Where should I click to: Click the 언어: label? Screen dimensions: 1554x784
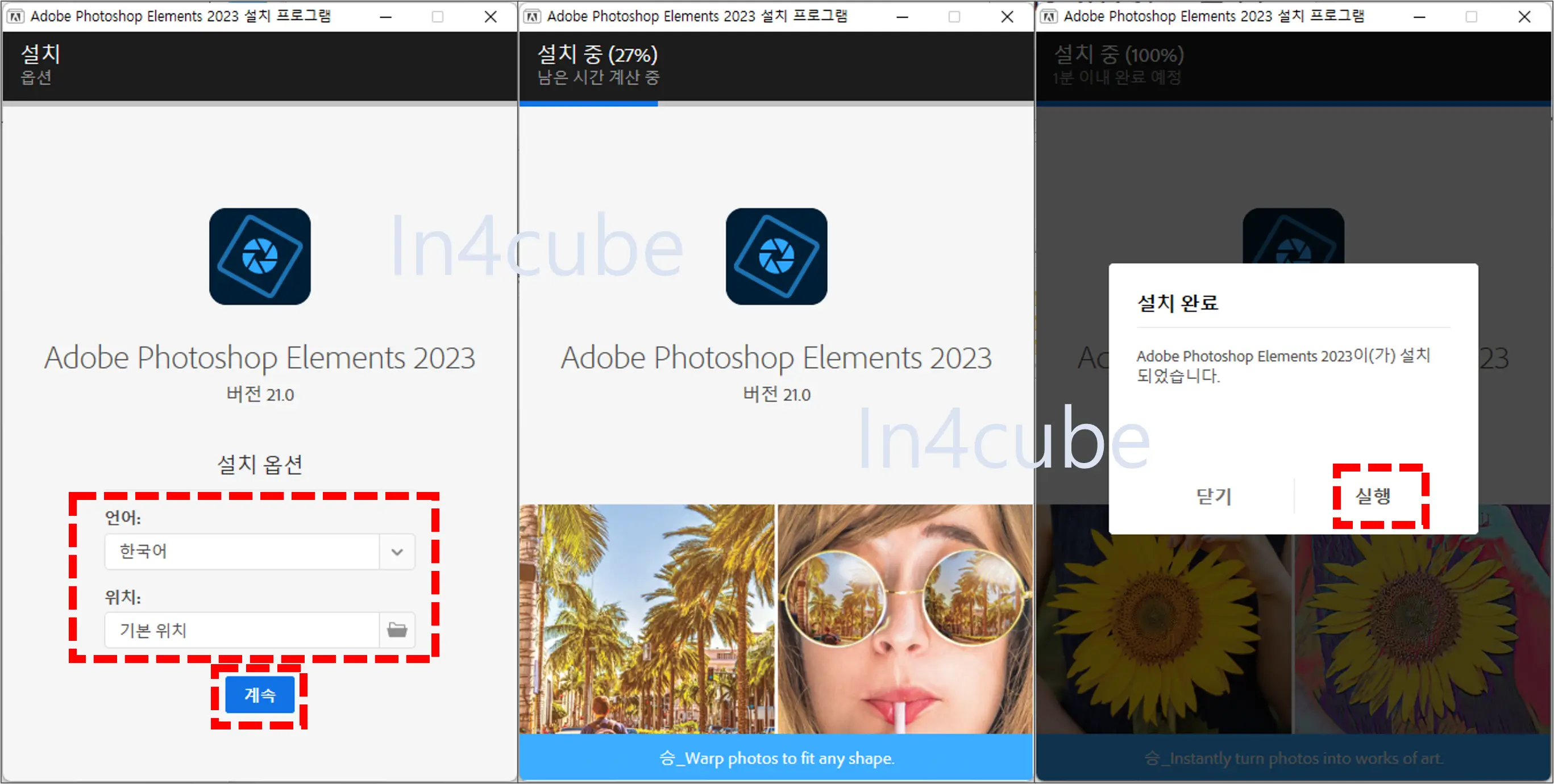(x=123, y=518)
